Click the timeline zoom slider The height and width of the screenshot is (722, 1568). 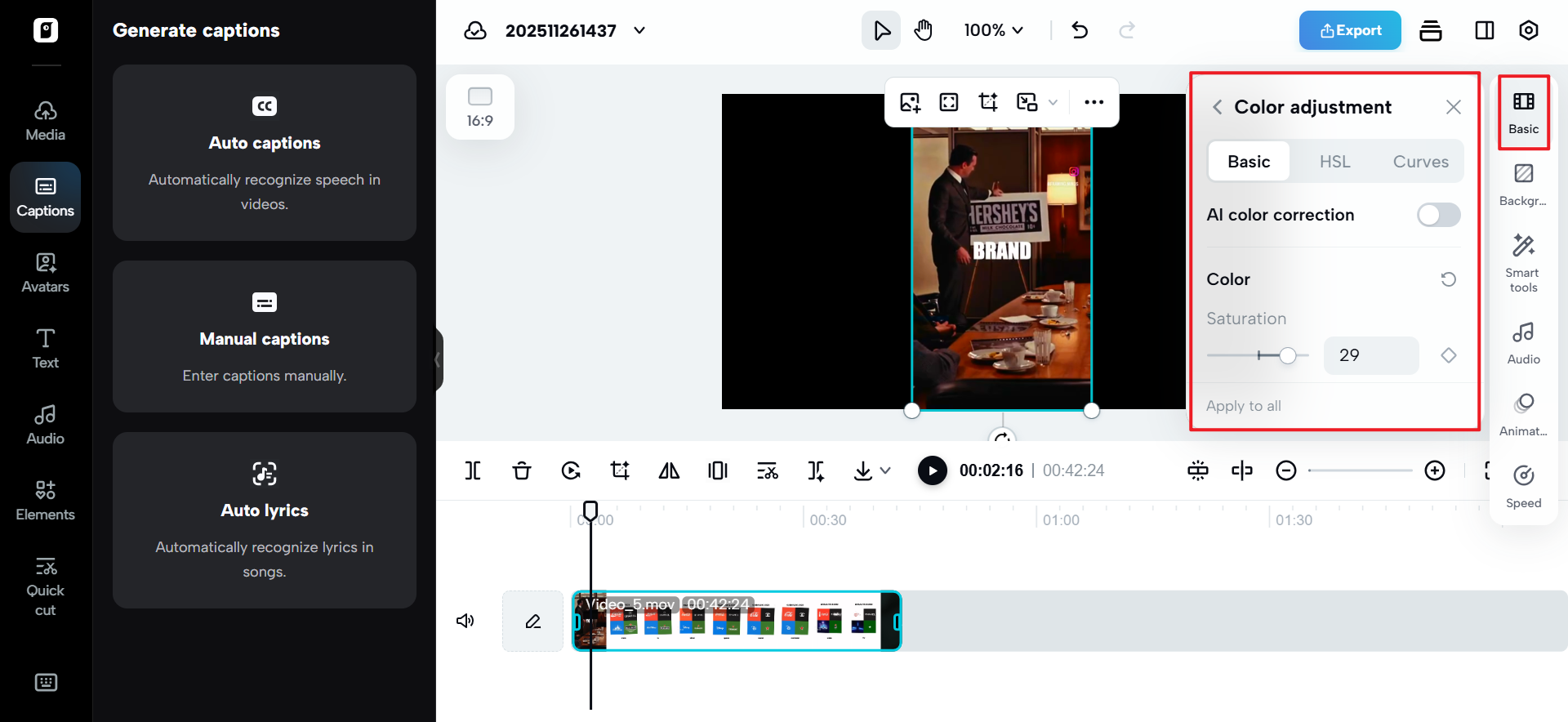(1360, 470)
